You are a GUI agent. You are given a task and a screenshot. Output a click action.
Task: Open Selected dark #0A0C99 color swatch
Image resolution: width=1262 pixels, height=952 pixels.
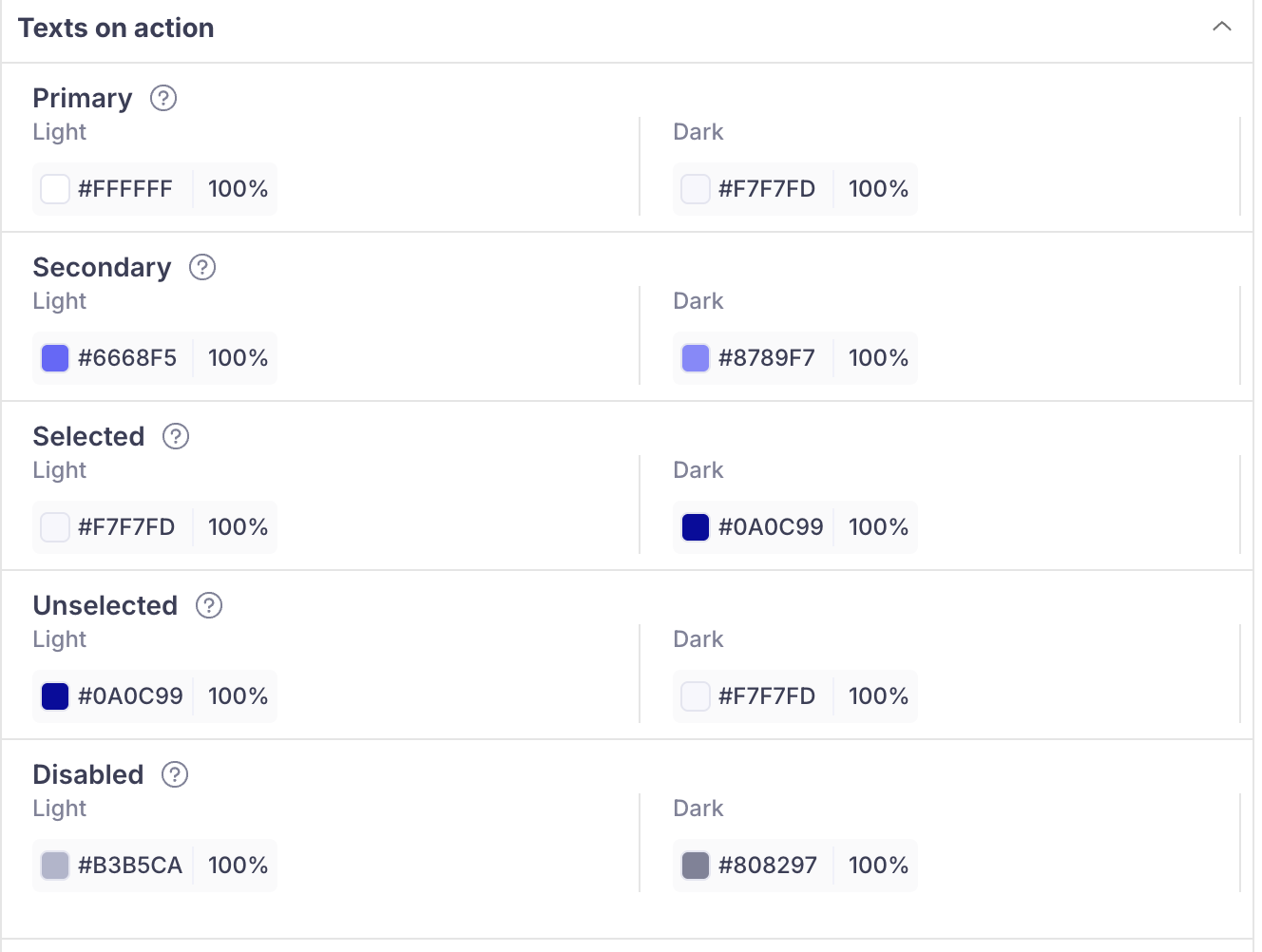(696, 527)
